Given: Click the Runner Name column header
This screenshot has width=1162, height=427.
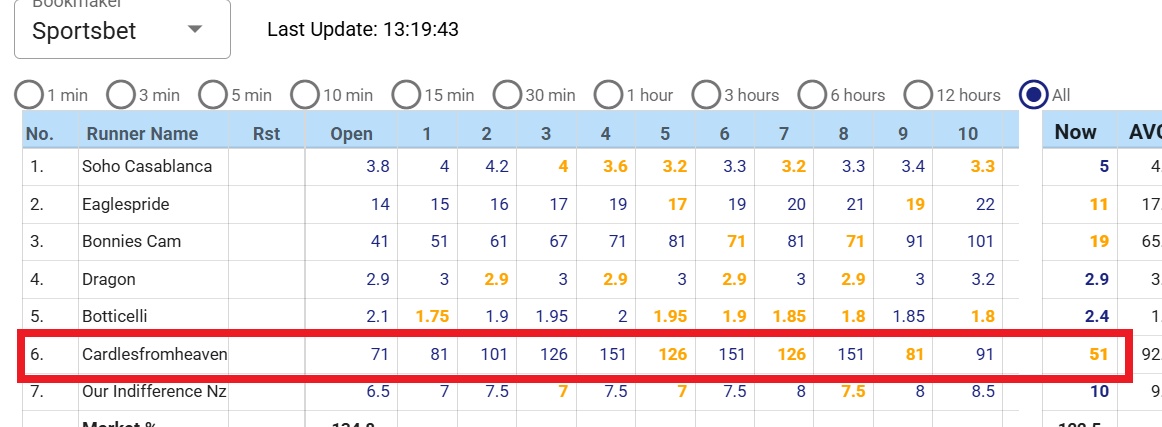Looking at the screenshot, I should [142, 133].
